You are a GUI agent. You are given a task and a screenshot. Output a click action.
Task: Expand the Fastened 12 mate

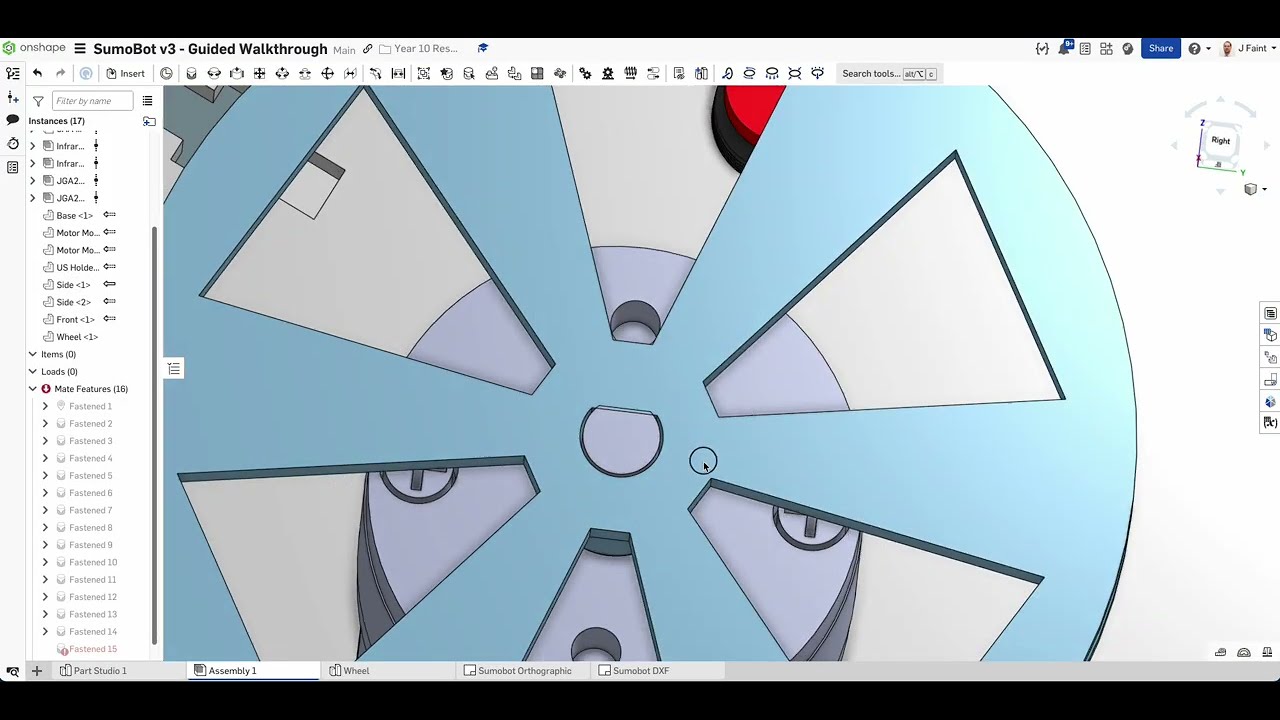(45, 597)
